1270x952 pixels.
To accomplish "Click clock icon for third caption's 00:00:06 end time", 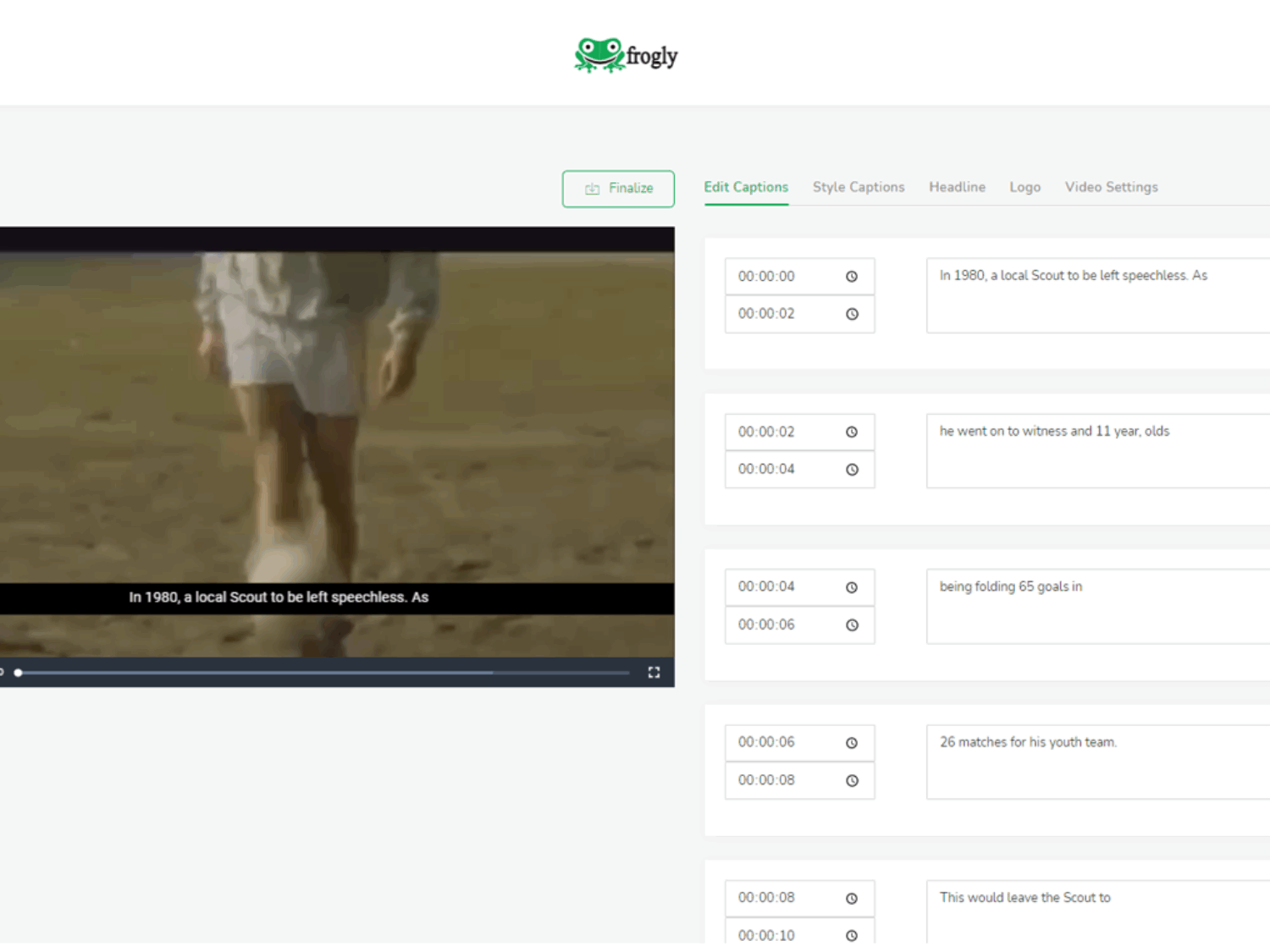I will point(852,625).
